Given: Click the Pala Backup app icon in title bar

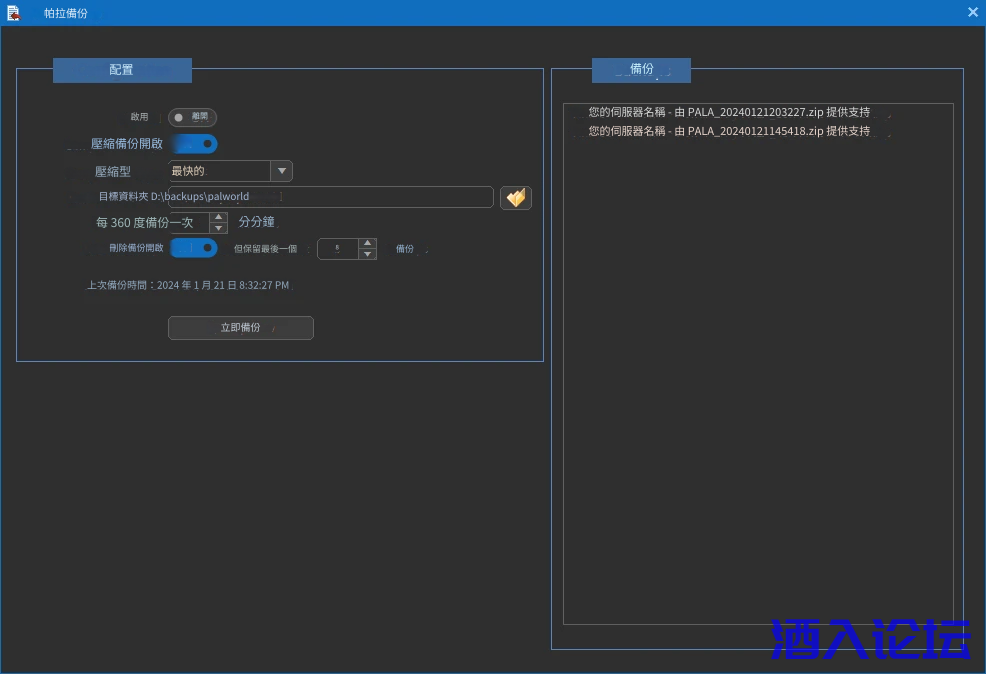Looking at the screenshot, I should click(x=14, y=13).
